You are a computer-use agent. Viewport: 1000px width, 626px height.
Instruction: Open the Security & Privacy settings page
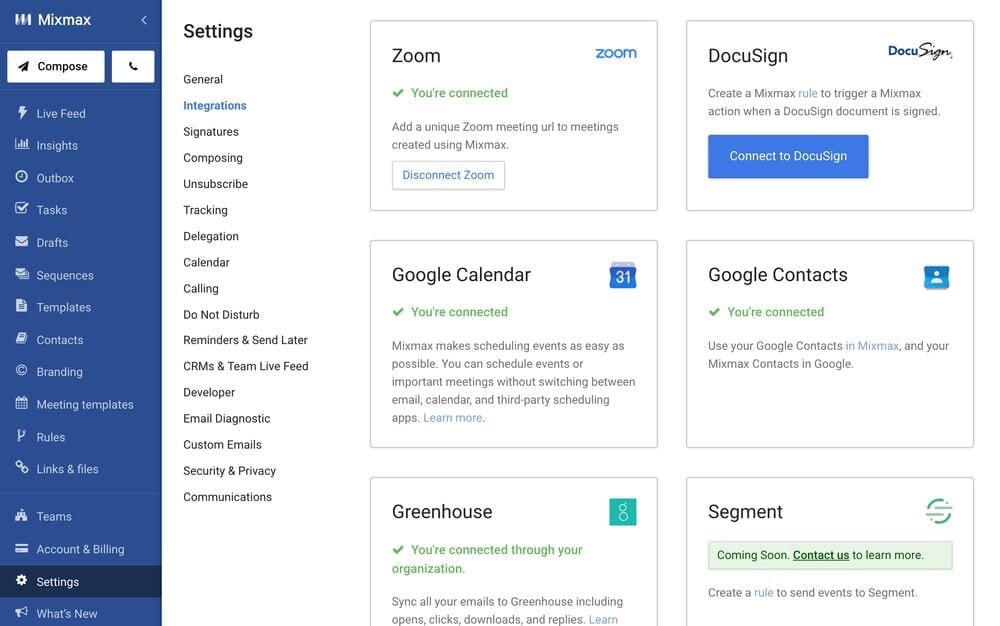point(229,470)
